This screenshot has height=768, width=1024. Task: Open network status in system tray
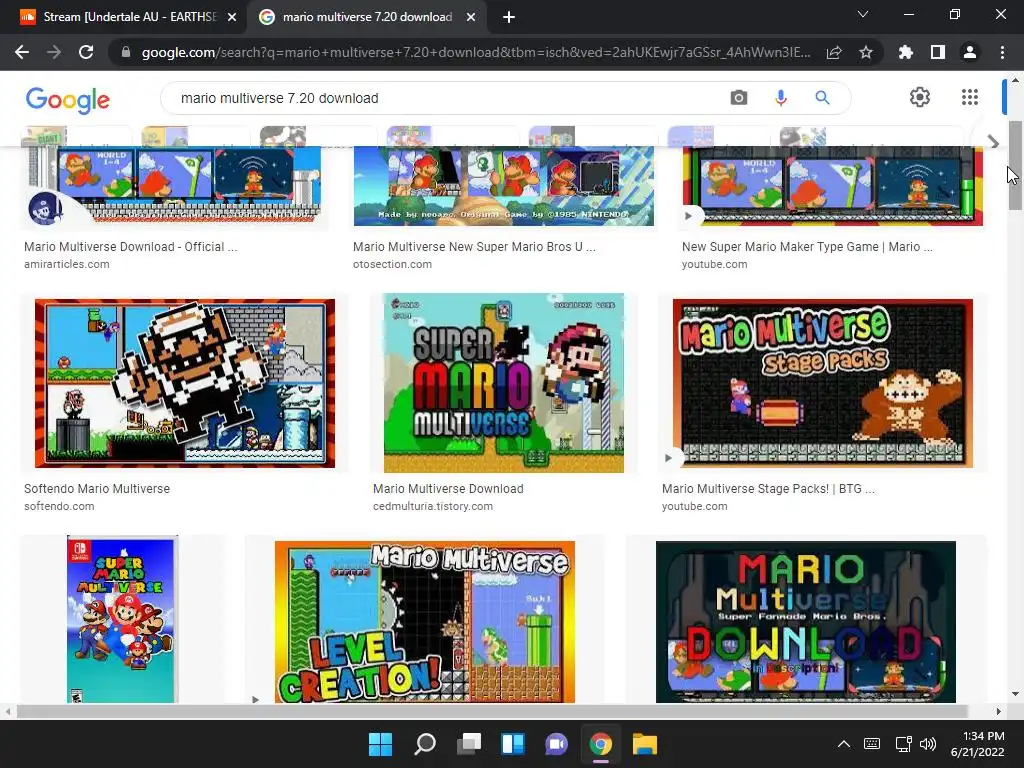(903, 744)
